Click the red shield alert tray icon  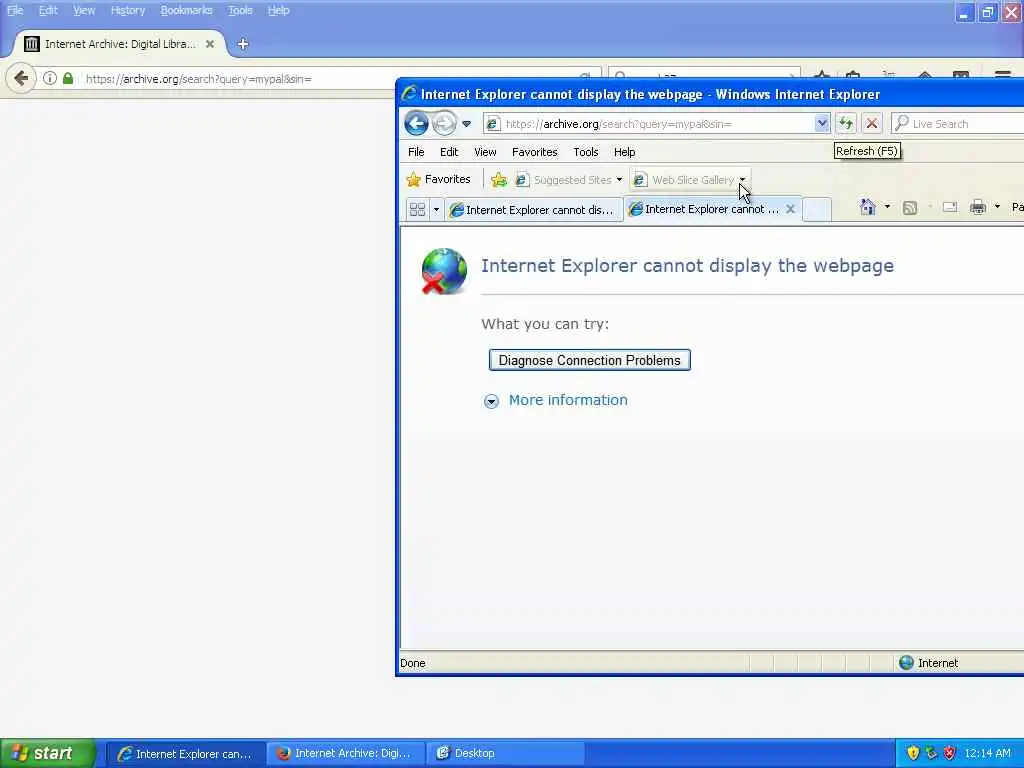click(950, 753)
